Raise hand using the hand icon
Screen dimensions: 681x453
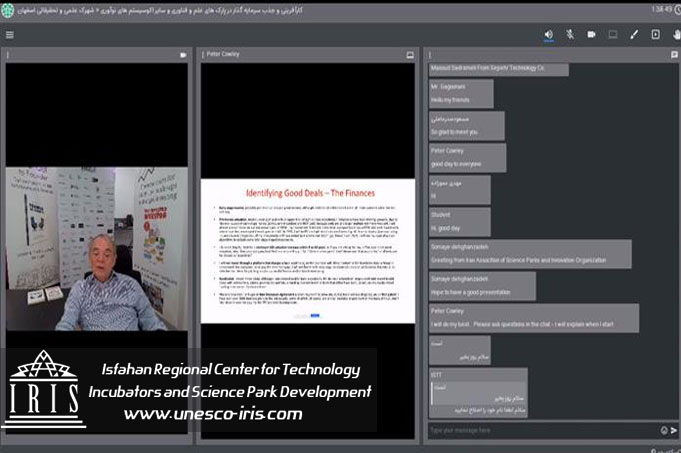pos(673,34)
